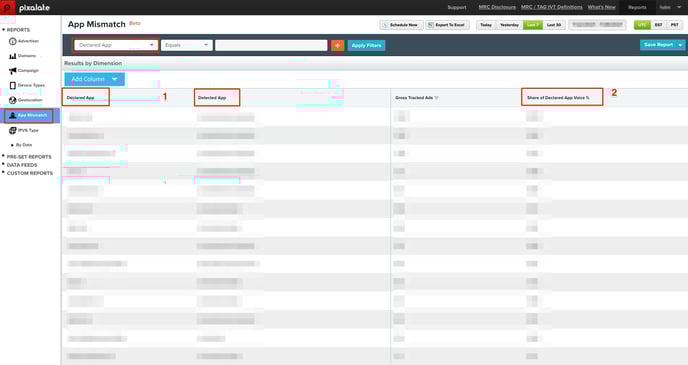688x365 pixels.
Task: Open the Reports tab in top bar
Action: click(x=637, y=7)
